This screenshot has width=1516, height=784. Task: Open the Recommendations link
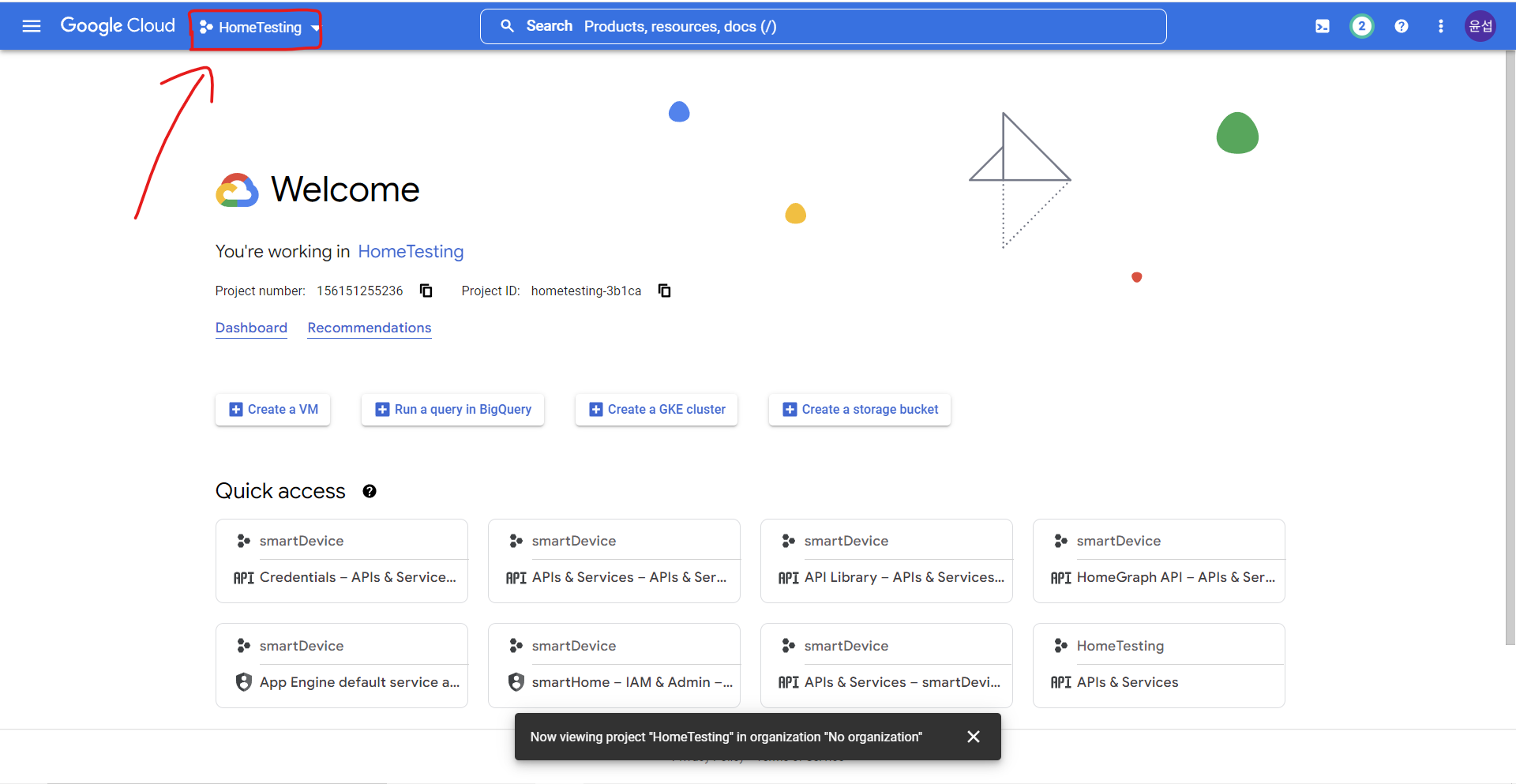(x=370, y=328)
